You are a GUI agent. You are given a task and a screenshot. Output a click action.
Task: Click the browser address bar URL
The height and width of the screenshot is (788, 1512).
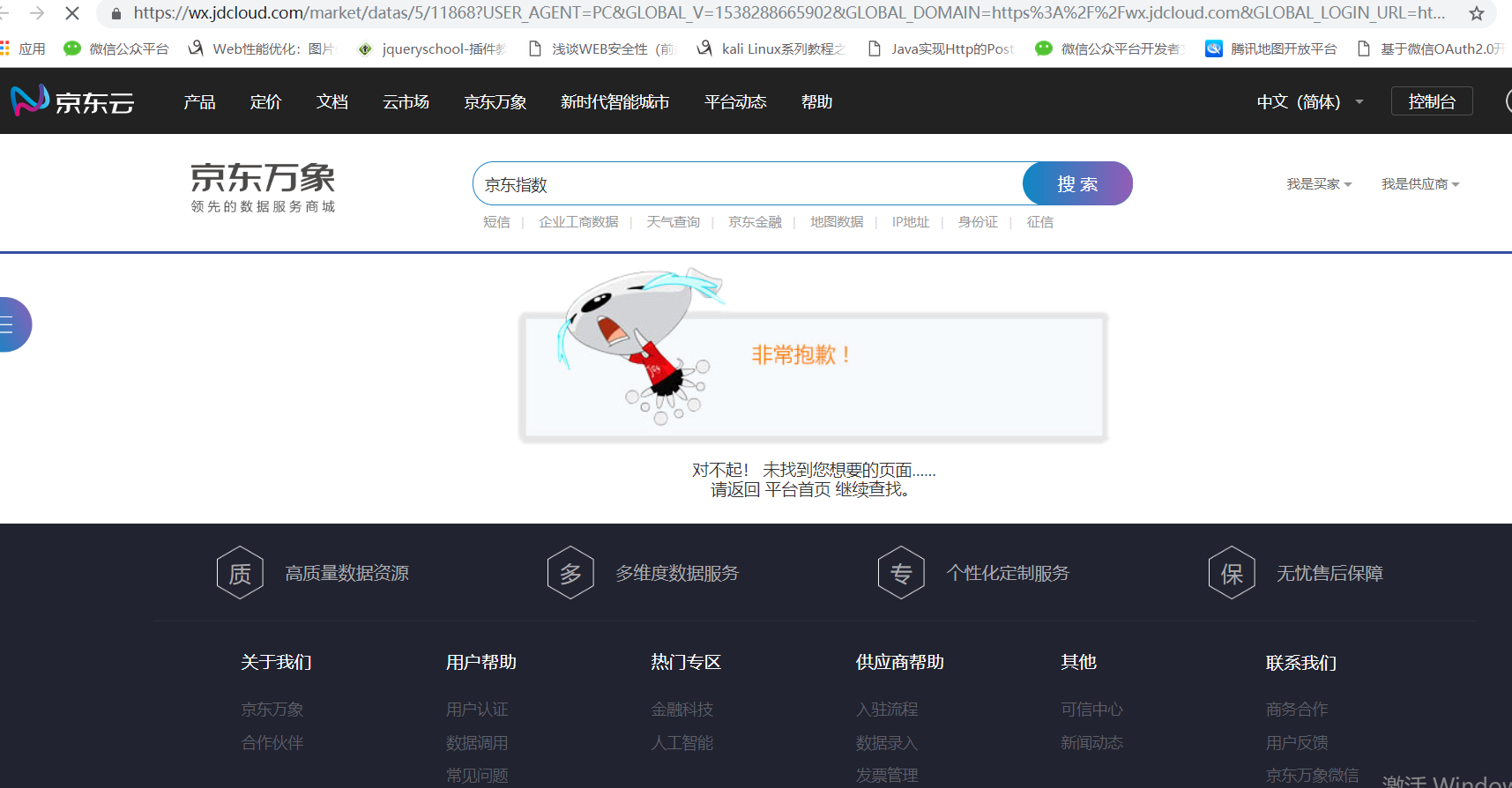pos(789,13)
